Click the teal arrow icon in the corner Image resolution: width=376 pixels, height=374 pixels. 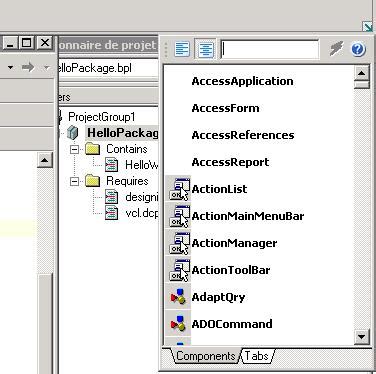point(368,26)
